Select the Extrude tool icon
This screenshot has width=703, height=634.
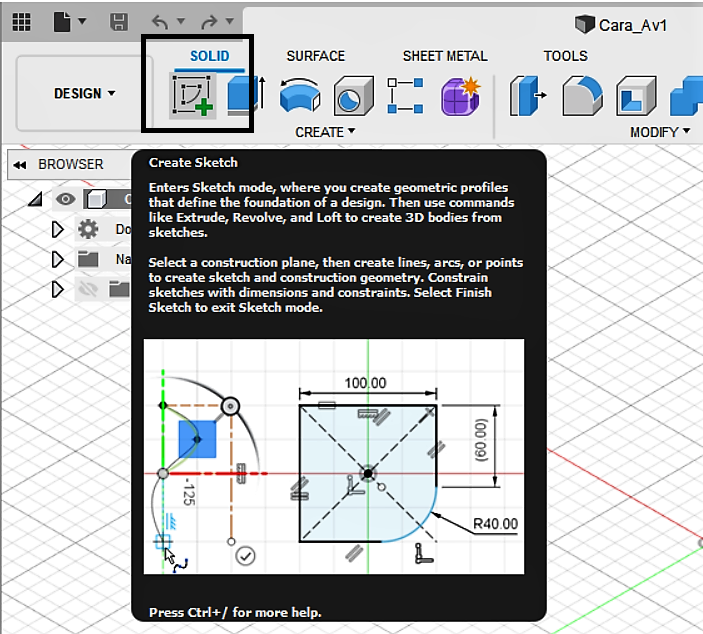pos(246,96)
